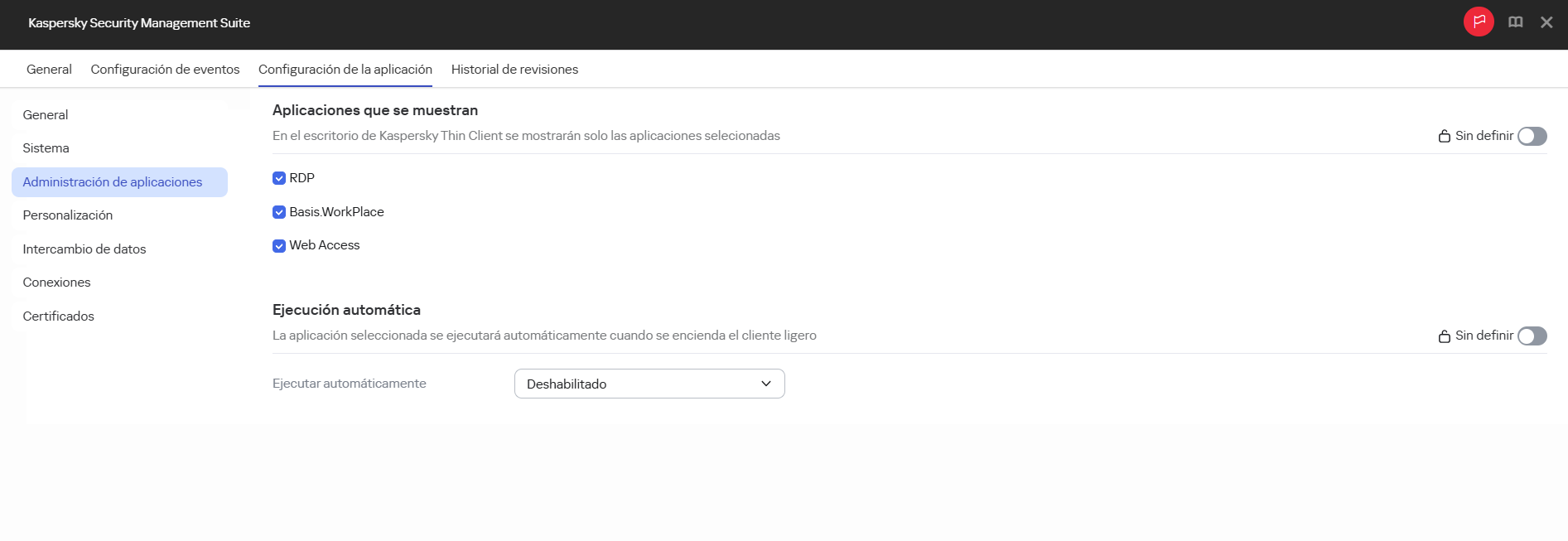The image size is (1568, 541).
Task: Click the Aplicaciones que se muestran heading
Action: pos(375,110)
